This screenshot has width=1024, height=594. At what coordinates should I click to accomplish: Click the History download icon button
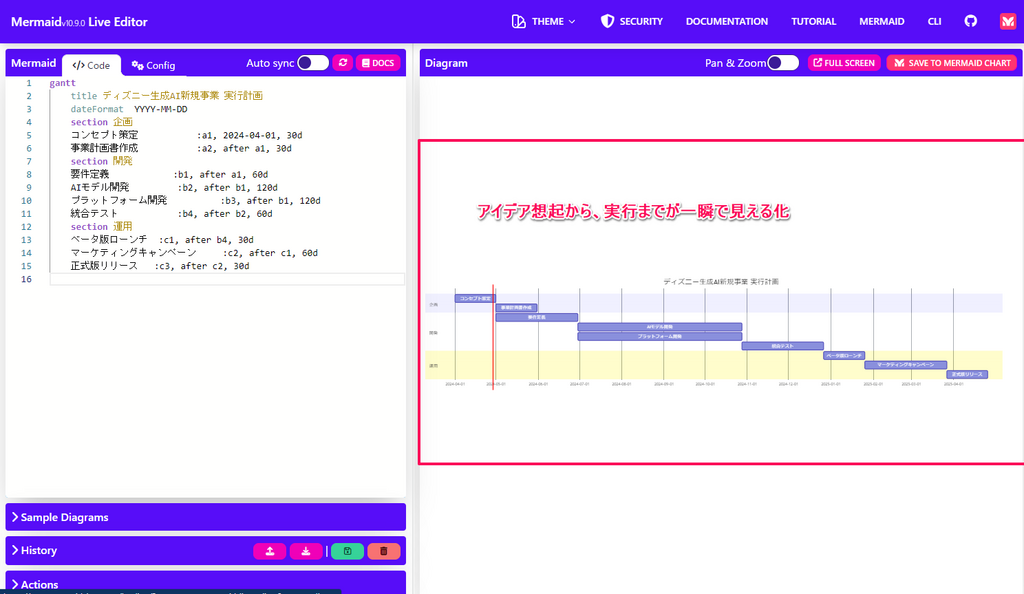(306, 551)
